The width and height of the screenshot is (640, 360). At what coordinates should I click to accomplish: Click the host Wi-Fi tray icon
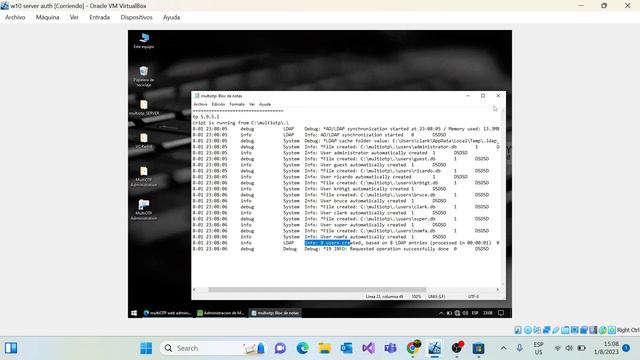pos(557,348)
